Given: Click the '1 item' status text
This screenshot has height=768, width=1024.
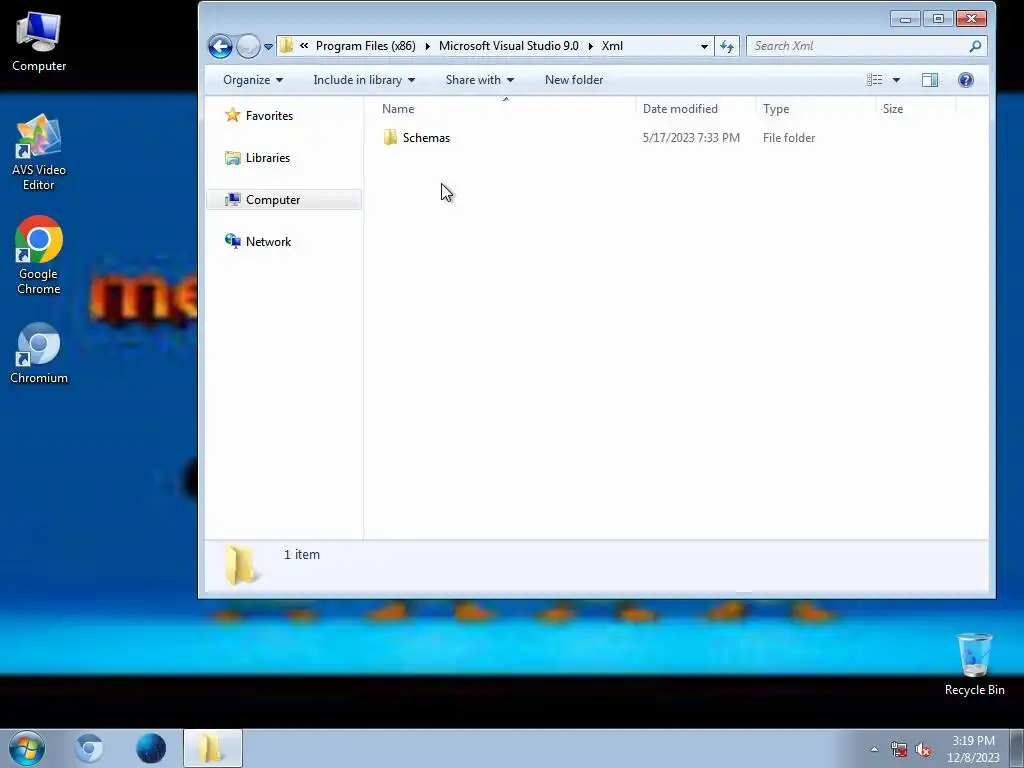Looking at the screenshot, I should 302,554.
